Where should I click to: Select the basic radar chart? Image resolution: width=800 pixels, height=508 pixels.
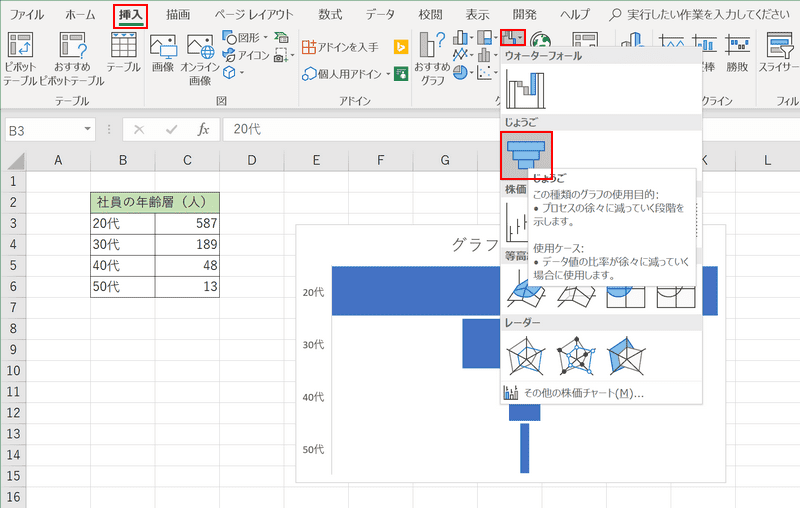click(x=526, y=355)
